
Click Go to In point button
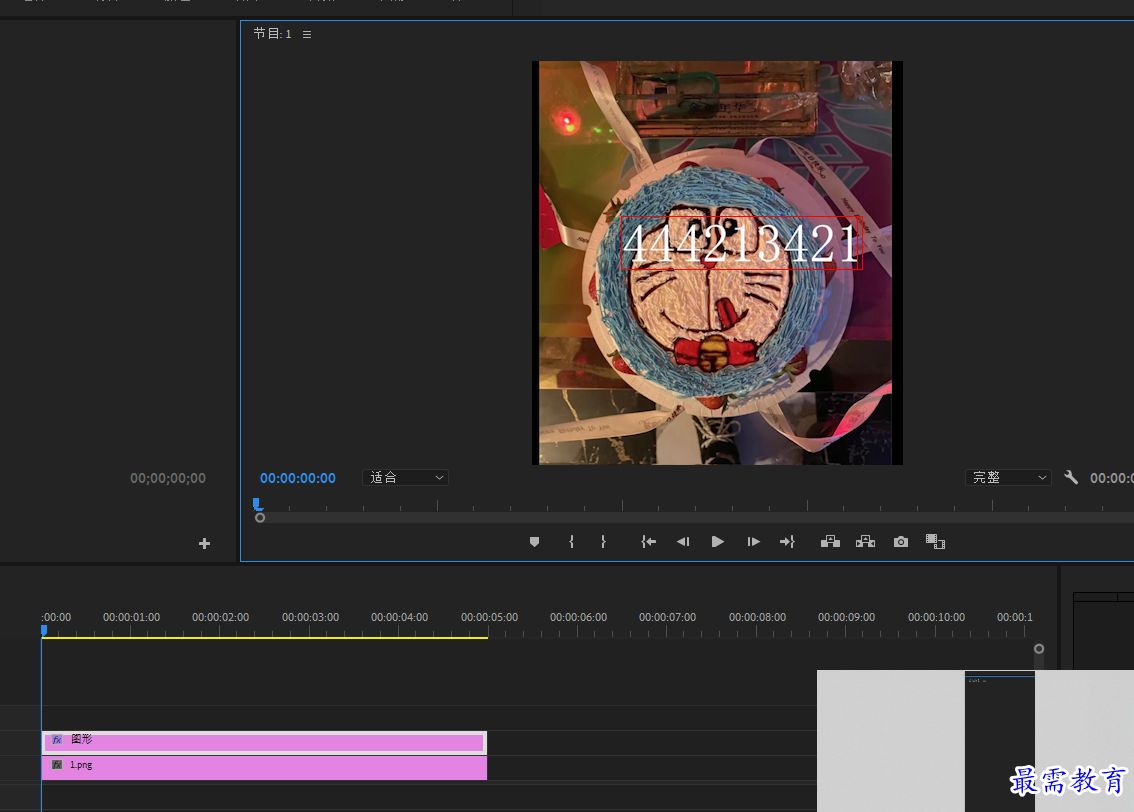pos(649,542)
